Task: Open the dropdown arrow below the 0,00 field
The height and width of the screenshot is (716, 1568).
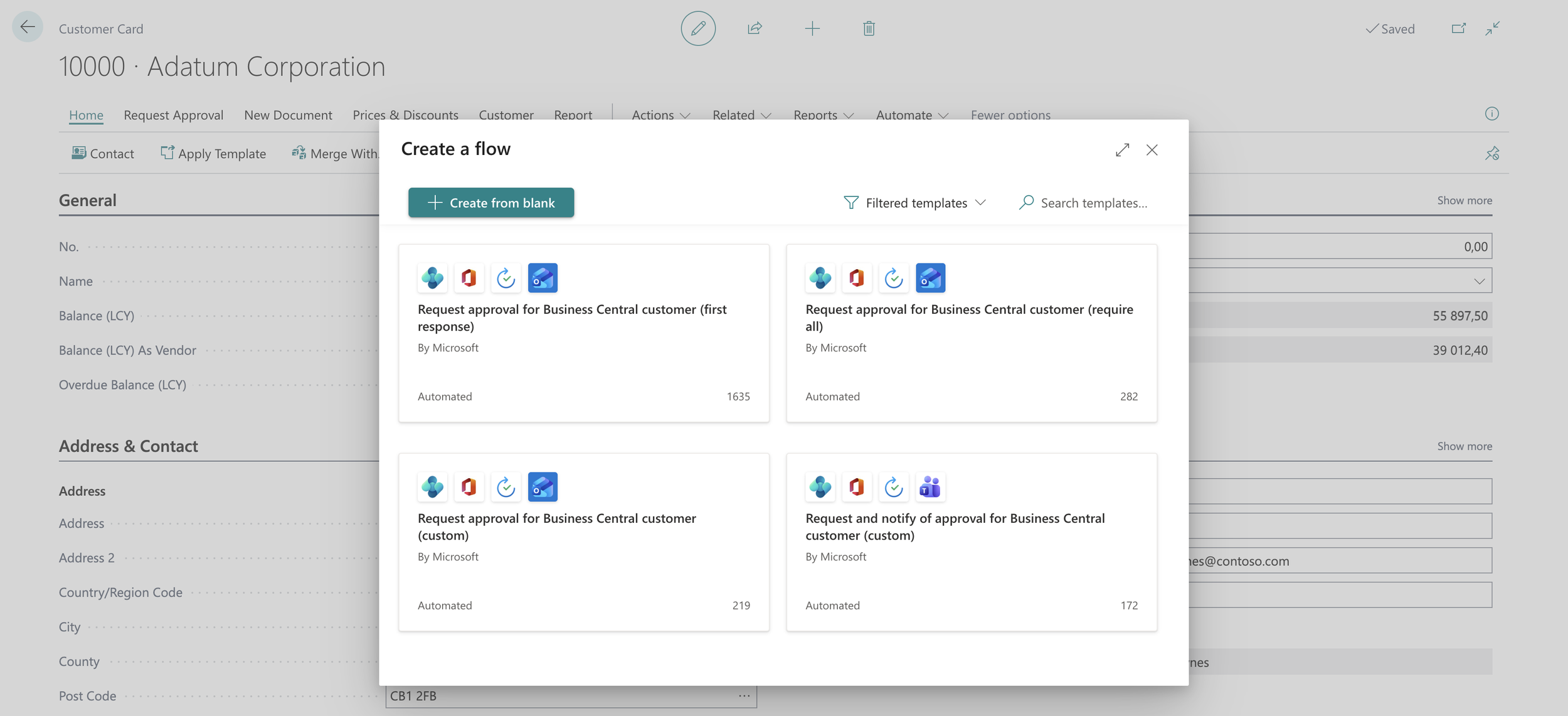Action: coord(1480,281)
